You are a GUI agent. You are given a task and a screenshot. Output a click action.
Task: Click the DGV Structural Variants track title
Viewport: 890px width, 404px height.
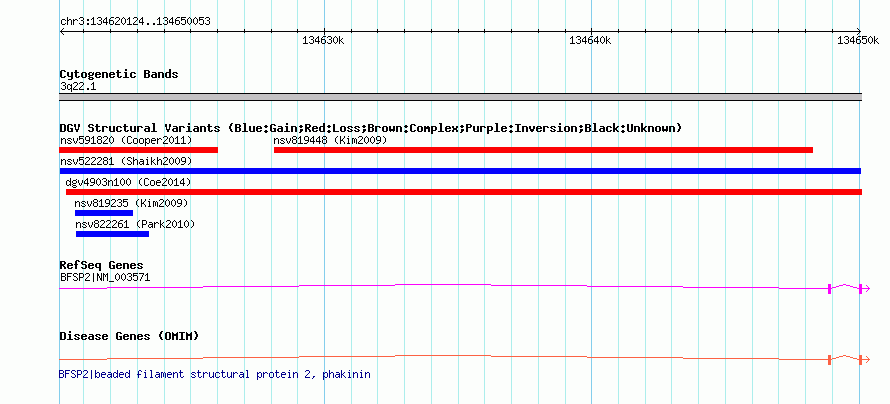[x=371, y=128]
